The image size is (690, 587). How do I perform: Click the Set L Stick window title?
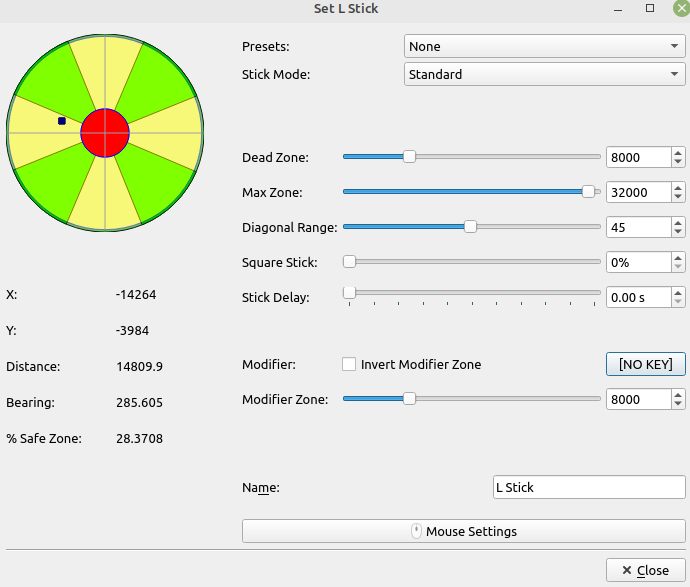346,9
